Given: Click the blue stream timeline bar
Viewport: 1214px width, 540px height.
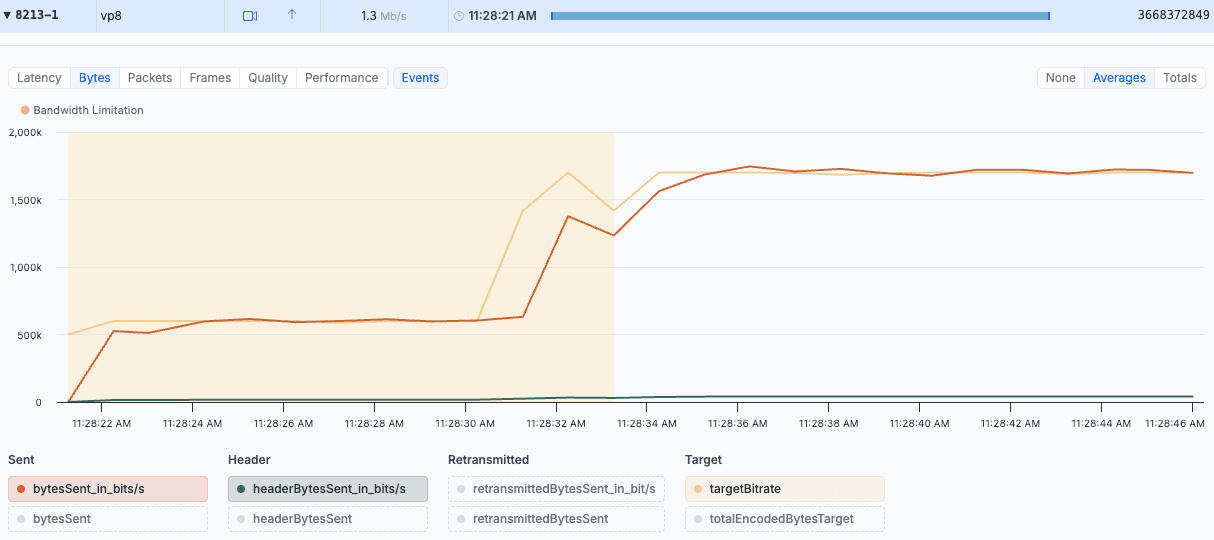Looking at the screenshot, I should click(800, 16).
